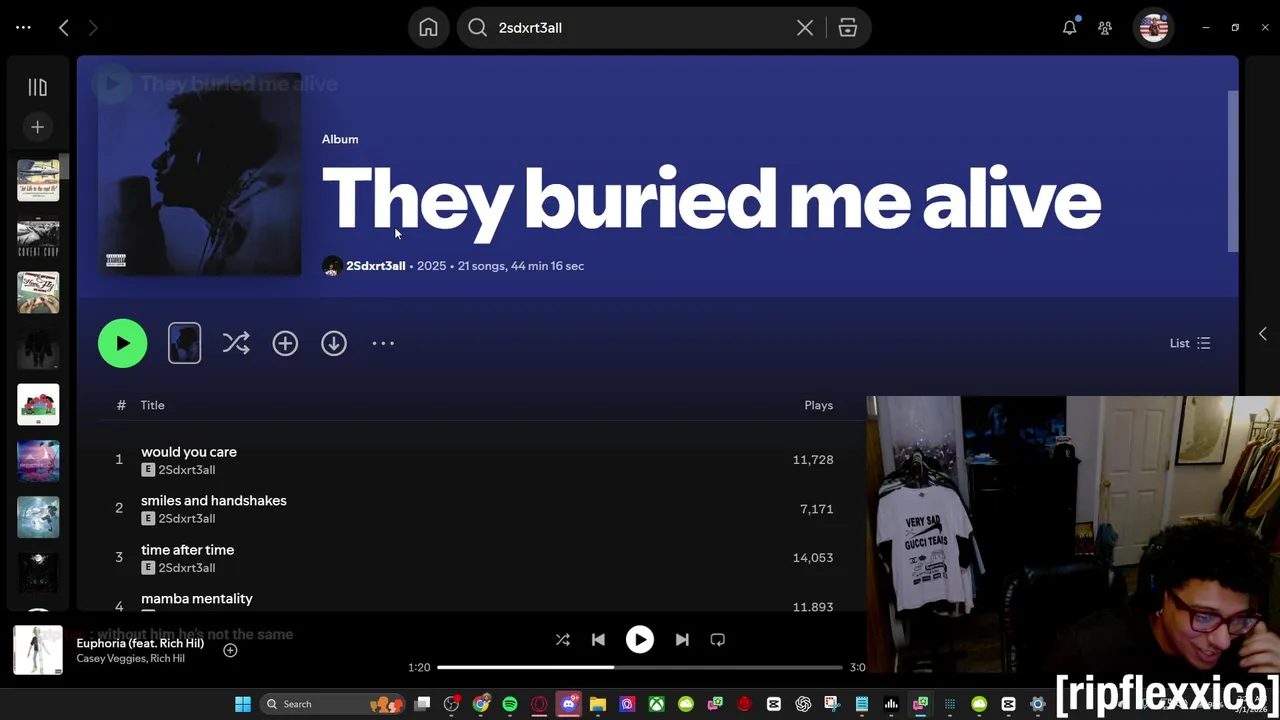Expand Your Library sidebar icon
This screenshot has width=1280, height=720.
(38, 88)
